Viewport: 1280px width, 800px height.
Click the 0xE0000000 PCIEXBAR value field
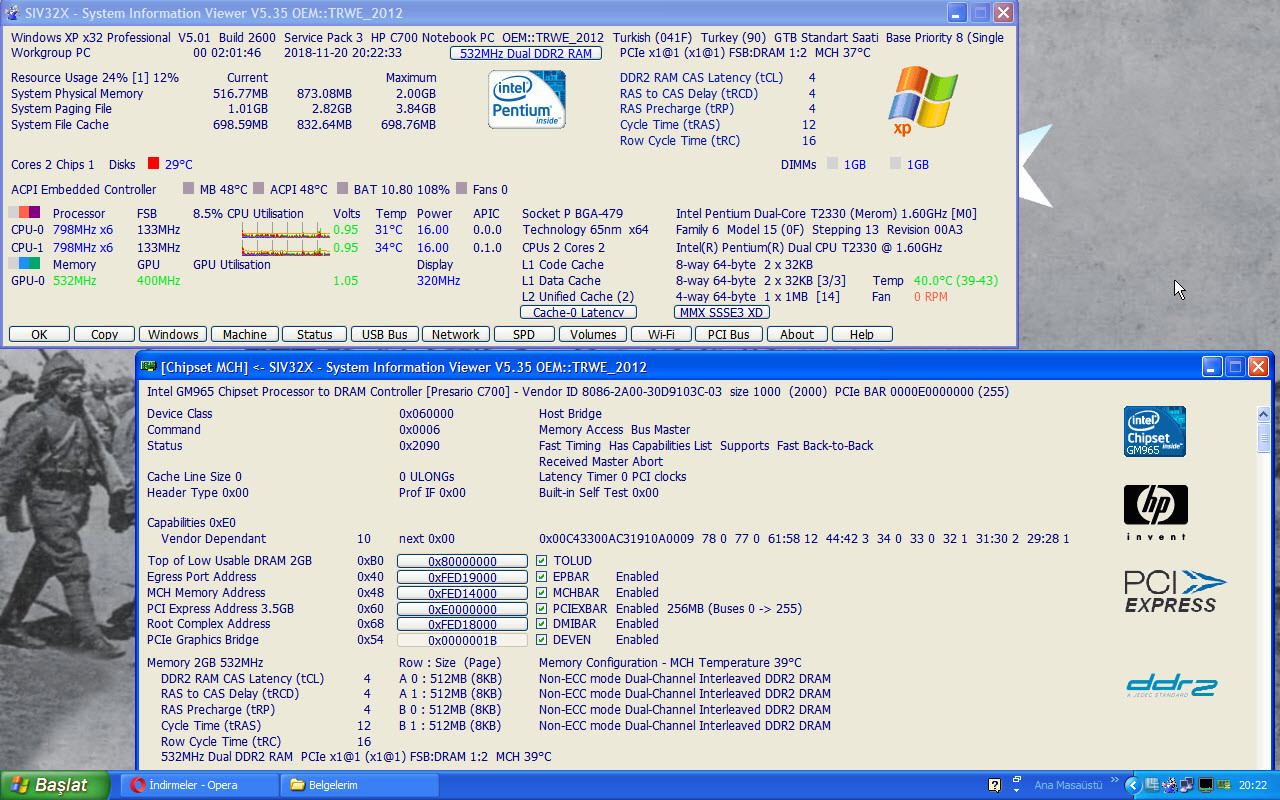(462, 609)
